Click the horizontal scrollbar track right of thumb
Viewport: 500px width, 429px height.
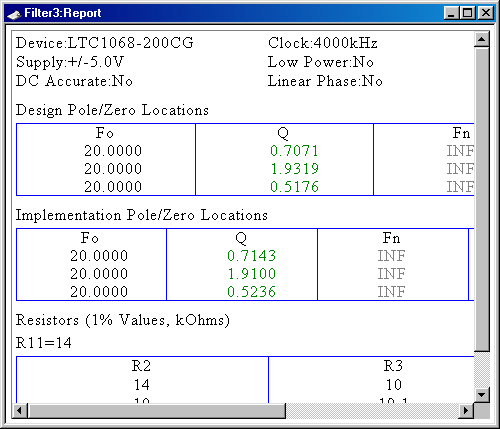pyautogui.click(x=372, y=410)
